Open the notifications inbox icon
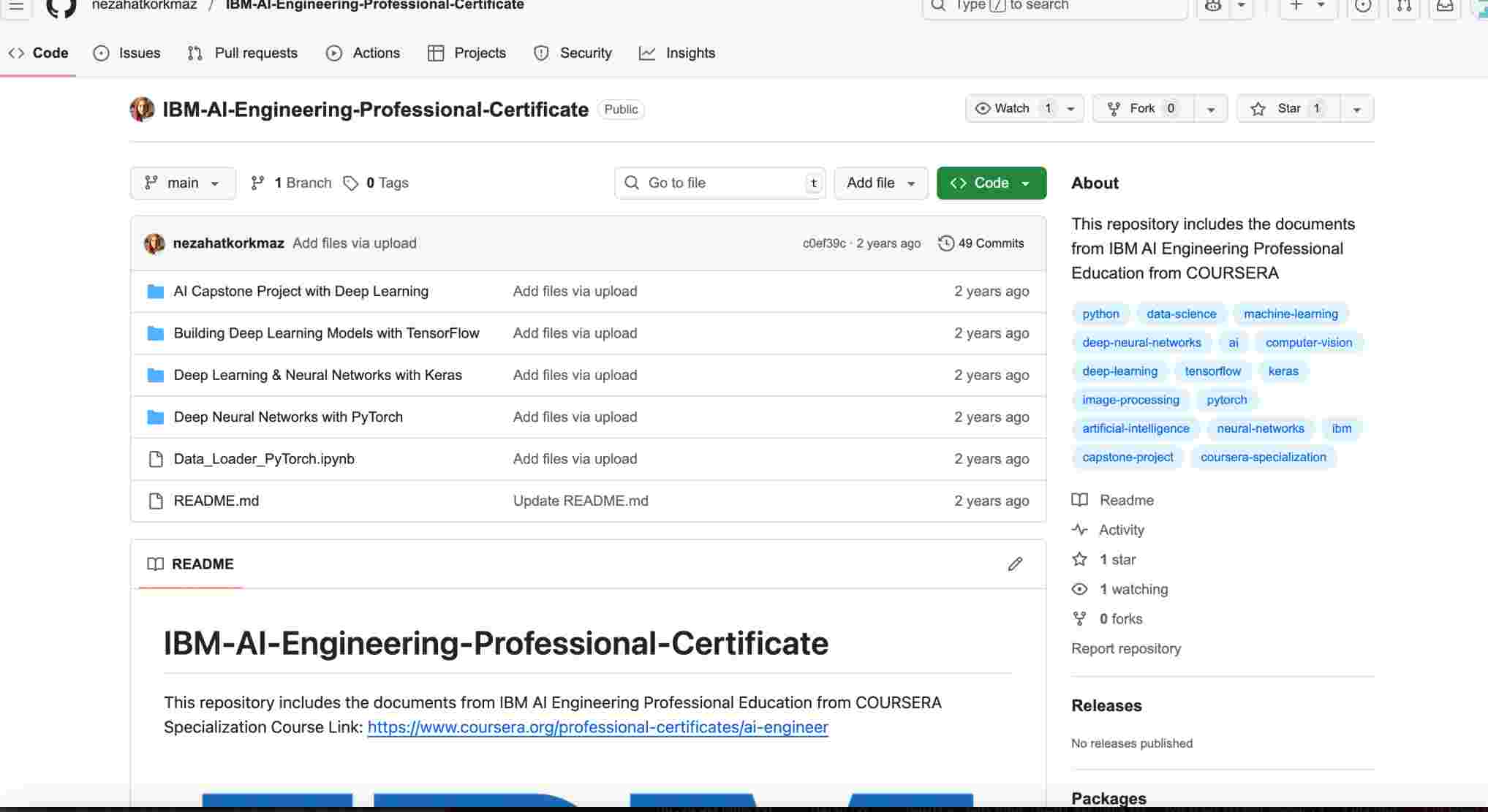1488x812 pixels. pos(1445,6)
